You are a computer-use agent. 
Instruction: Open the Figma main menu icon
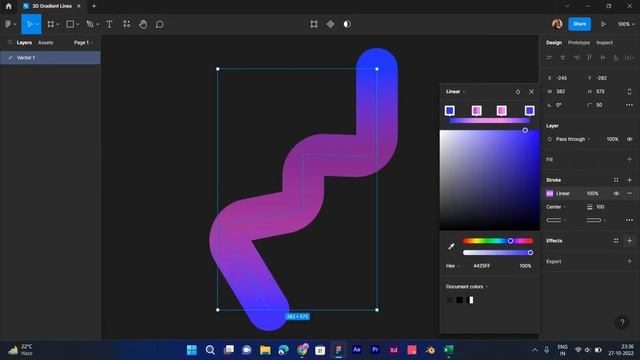coord(8,24)
